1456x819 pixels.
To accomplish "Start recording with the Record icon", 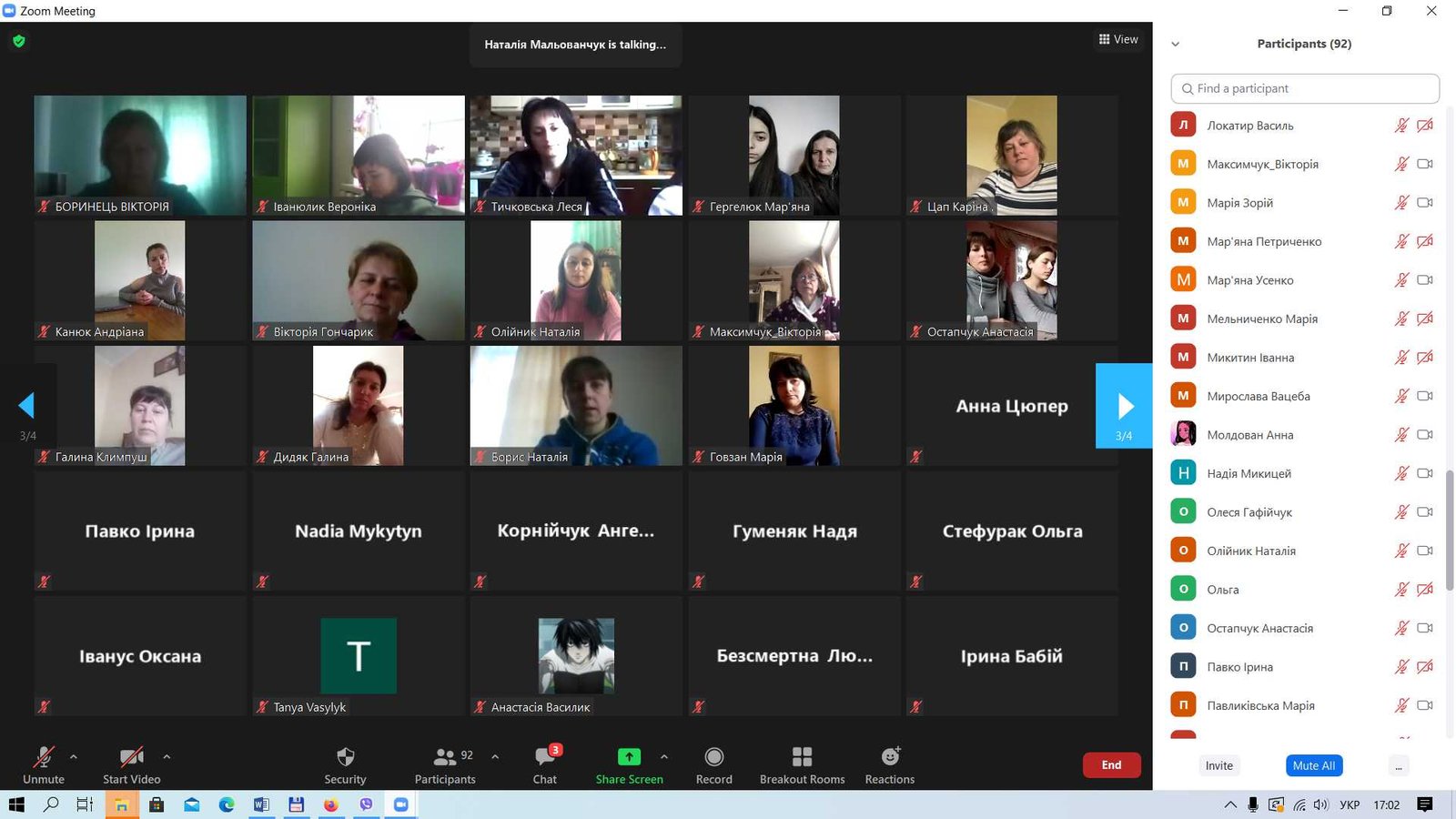I will click(x=714, y=757).
